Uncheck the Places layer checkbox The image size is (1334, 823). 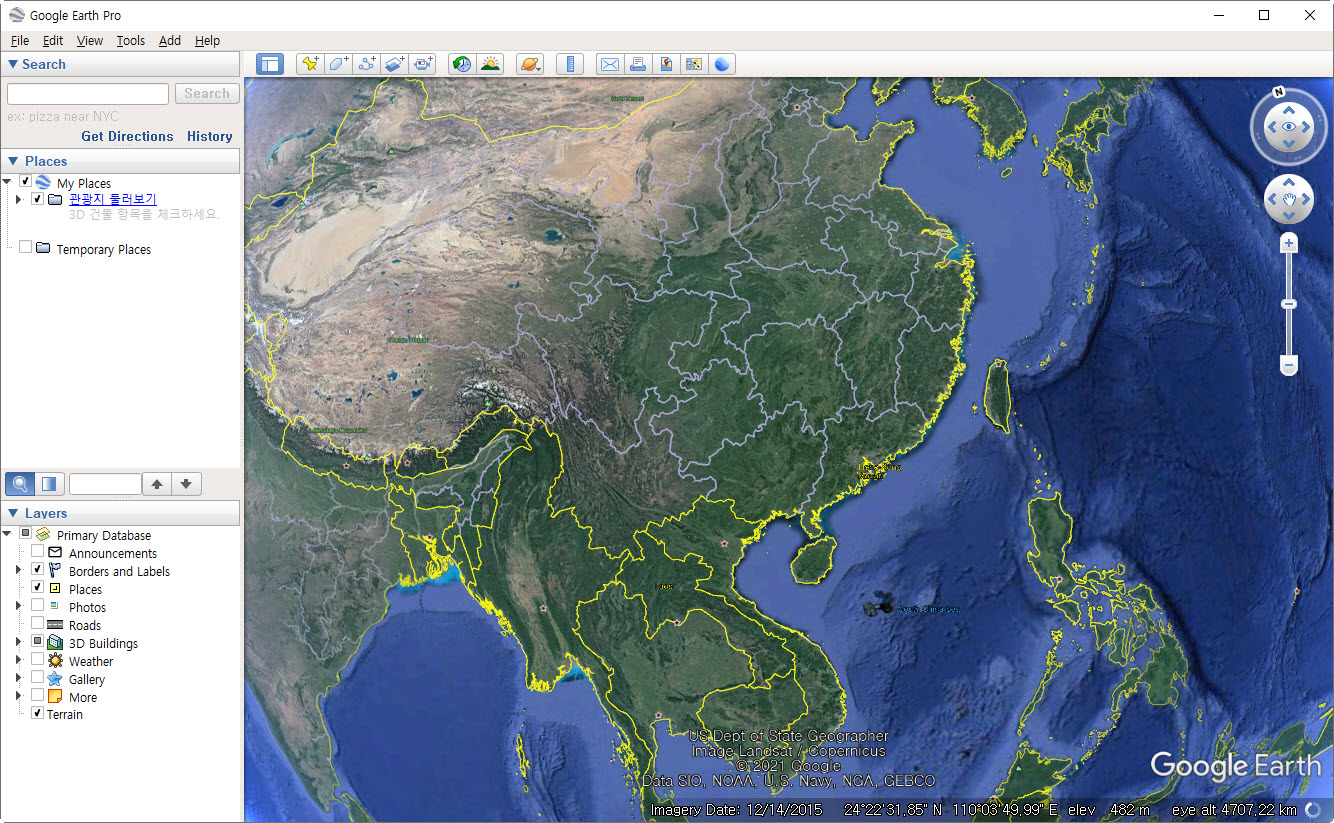click(x=37, y=587)
